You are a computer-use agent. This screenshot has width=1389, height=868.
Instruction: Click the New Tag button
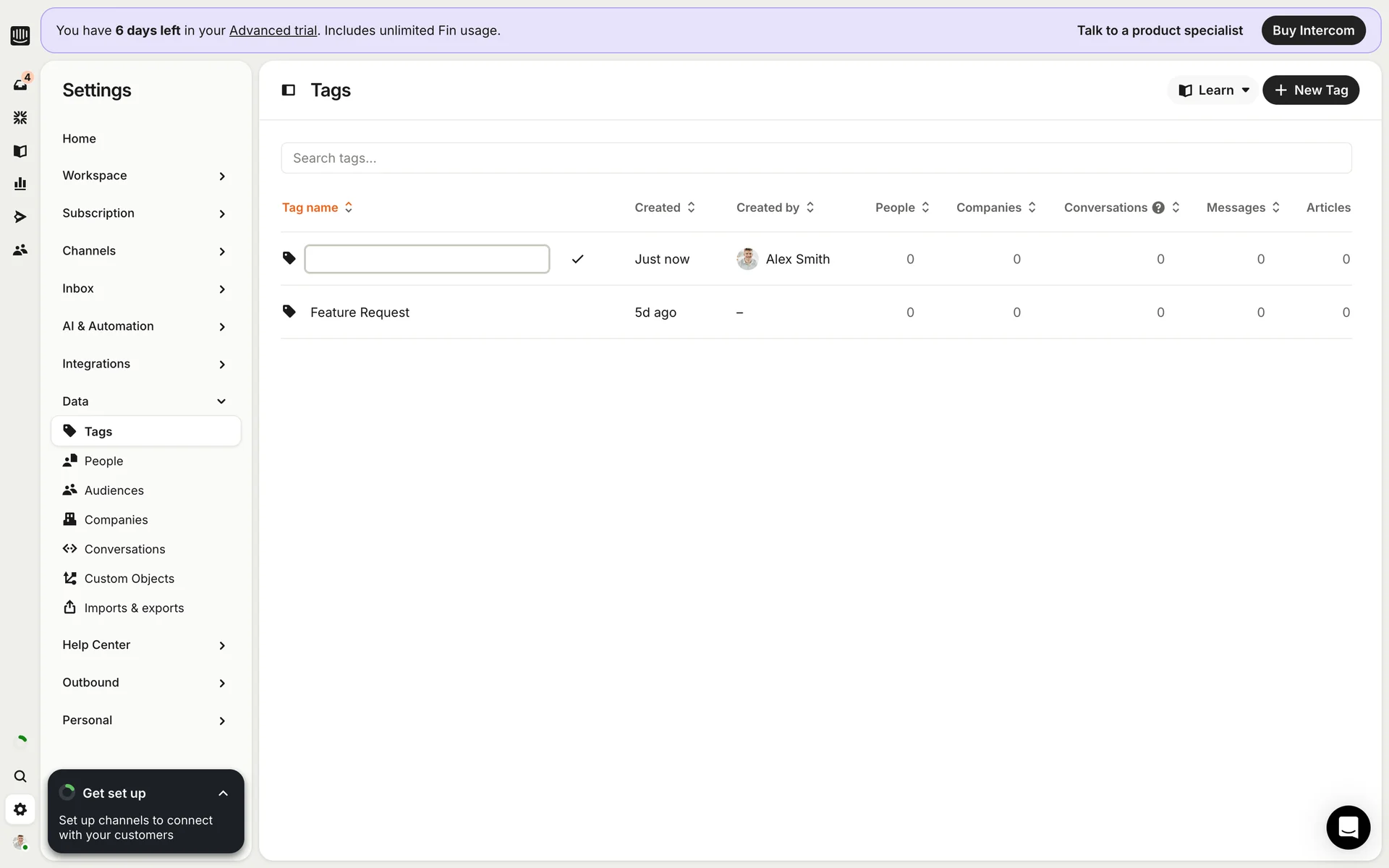[1310, 90]
